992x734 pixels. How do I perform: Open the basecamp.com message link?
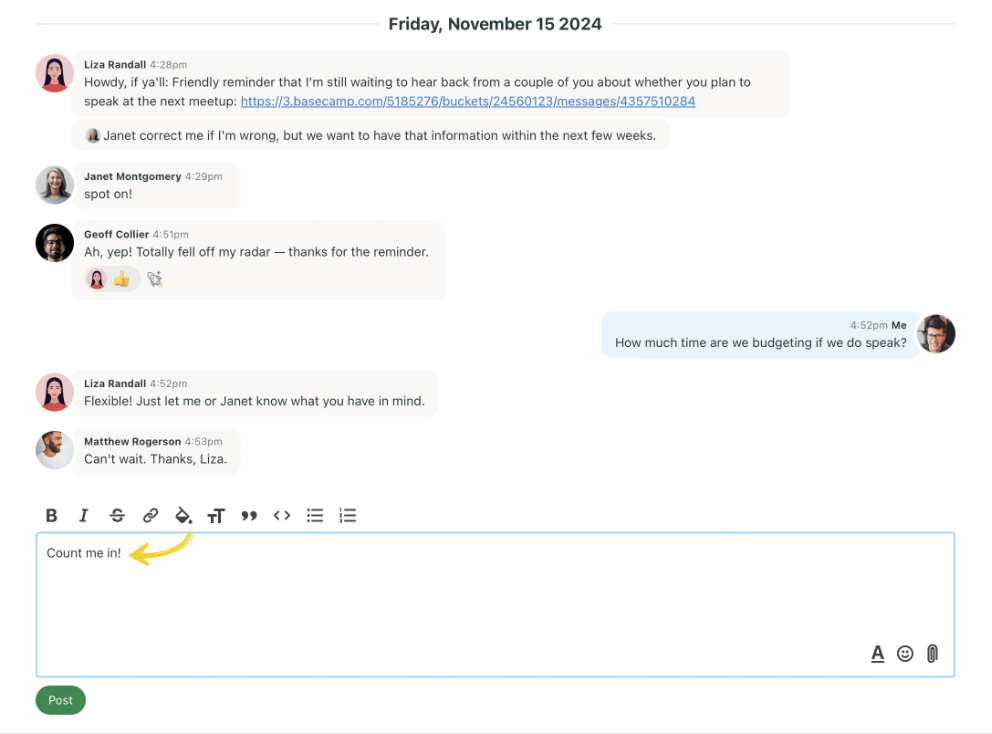[468, 102]
